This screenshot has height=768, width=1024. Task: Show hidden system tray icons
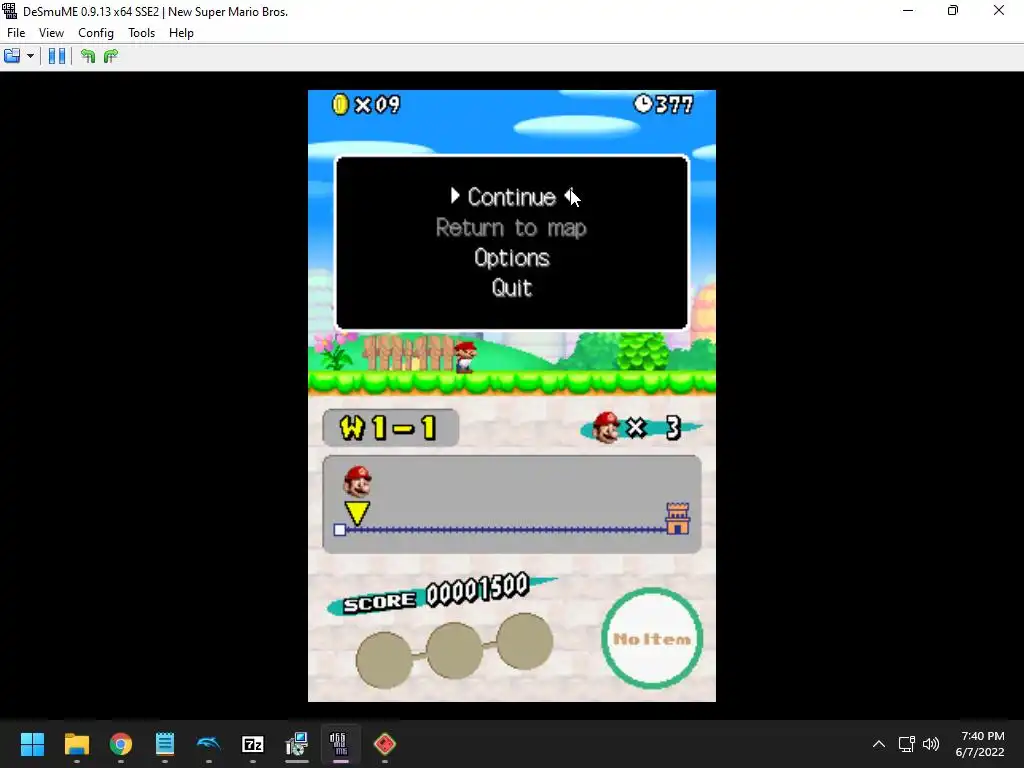click(879, 744)
